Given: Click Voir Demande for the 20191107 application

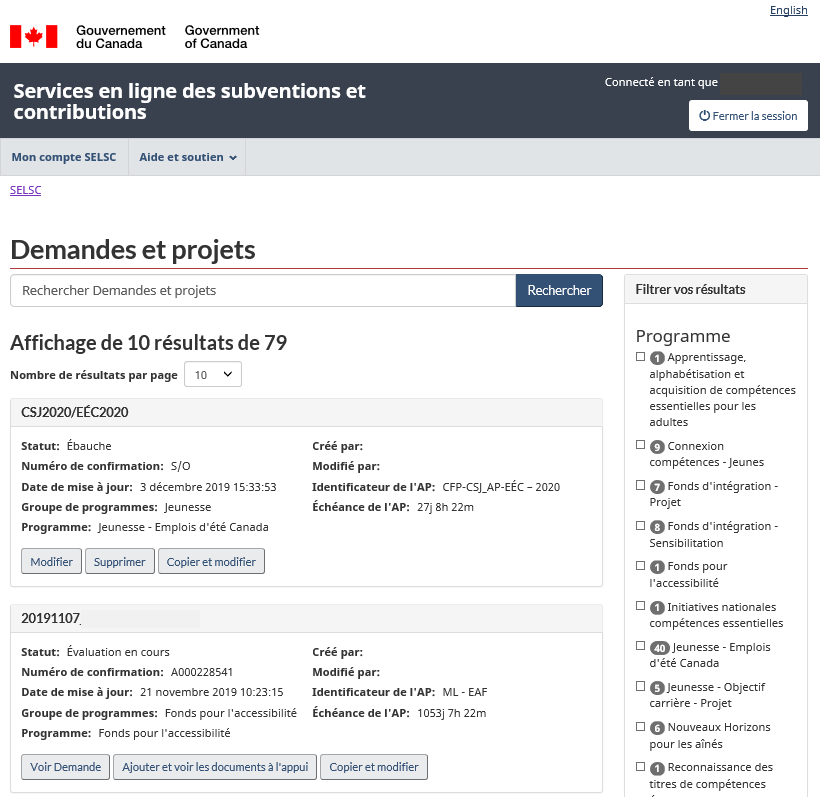Looking at the screenshot, I should tap(65, 767).
